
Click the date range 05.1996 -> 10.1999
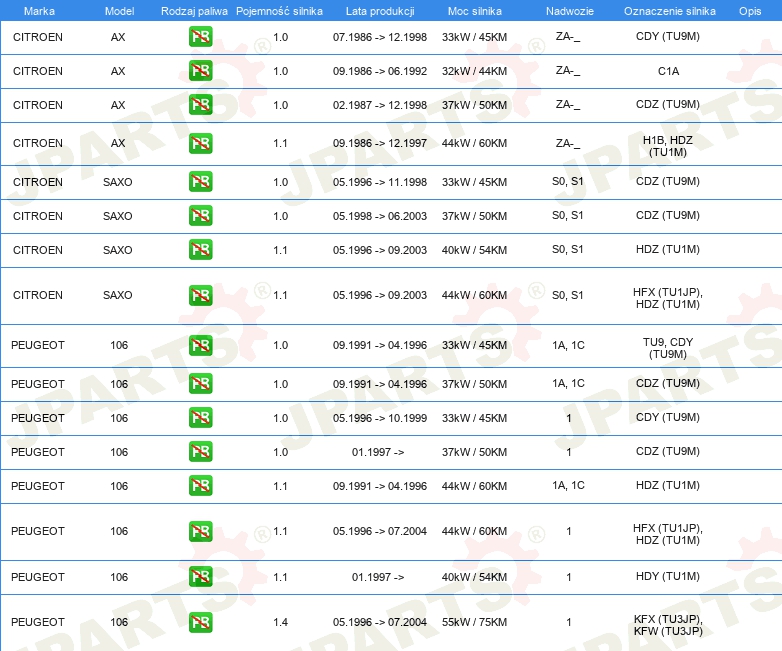[x=380, y=418]
